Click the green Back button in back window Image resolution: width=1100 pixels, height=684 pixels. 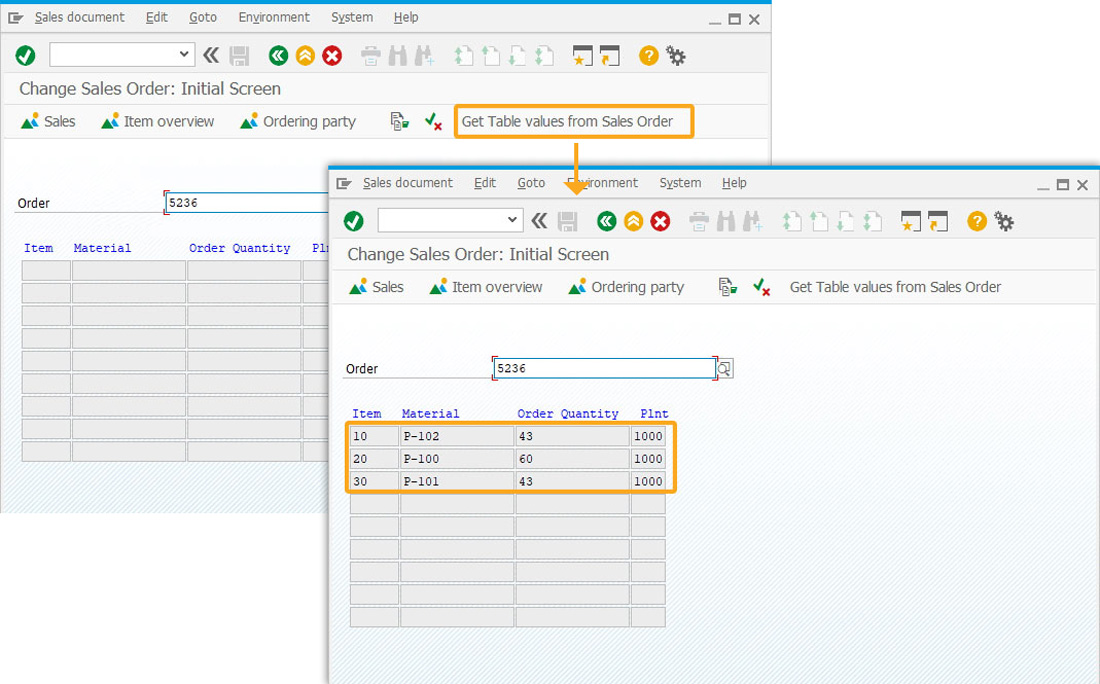(279, 55)
